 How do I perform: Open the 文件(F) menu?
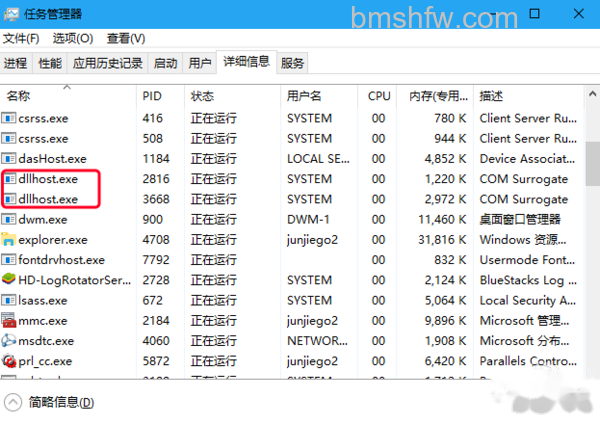point(21,38)
